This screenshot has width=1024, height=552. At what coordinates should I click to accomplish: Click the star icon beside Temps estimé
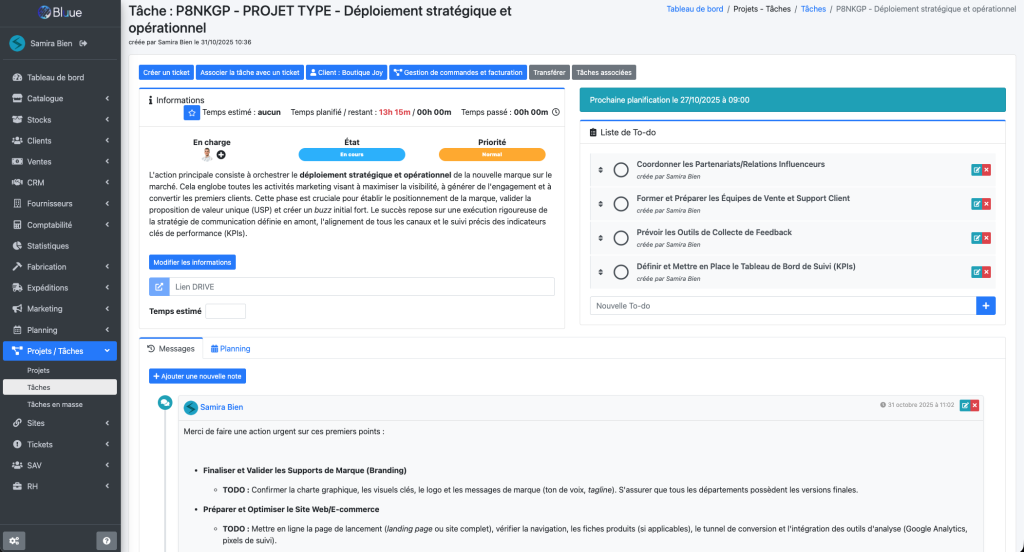click(x=191, y=113)
